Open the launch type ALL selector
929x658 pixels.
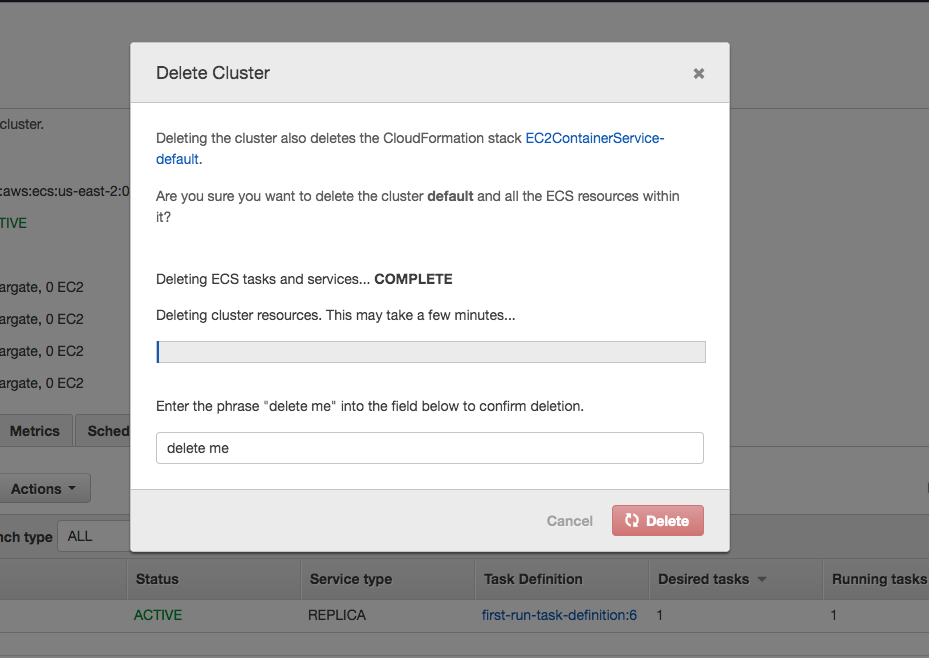pos(94,536)
